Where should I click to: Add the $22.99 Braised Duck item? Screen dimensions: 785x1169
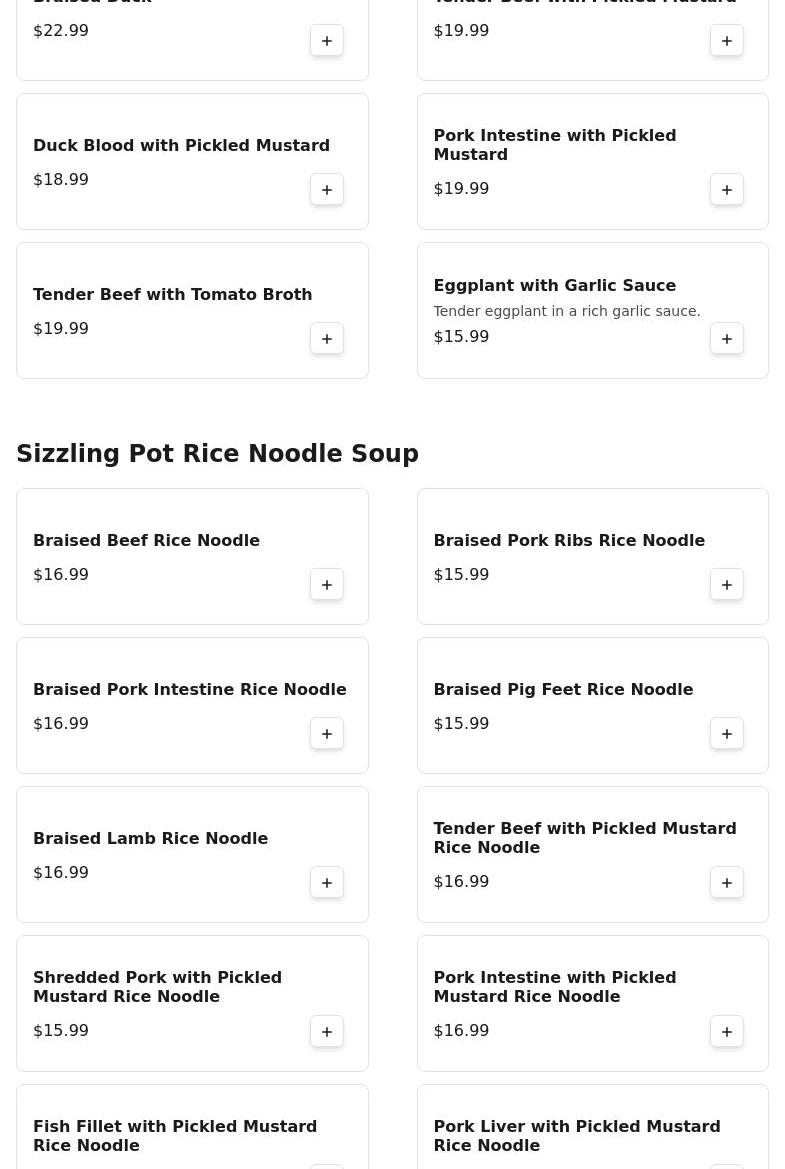click(327, 41)
